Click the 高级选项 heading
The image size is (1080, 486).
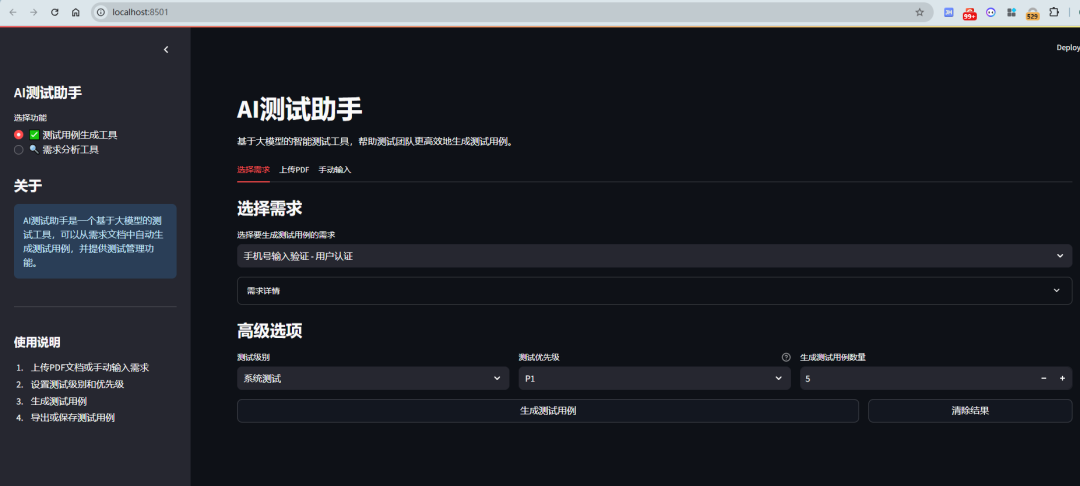click(x=269, y=331)
